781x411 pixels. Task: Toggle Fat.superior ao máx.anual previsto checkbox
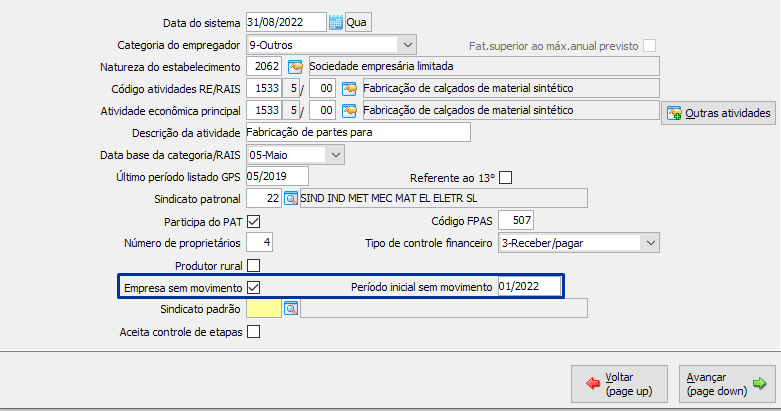click(649, 46)
